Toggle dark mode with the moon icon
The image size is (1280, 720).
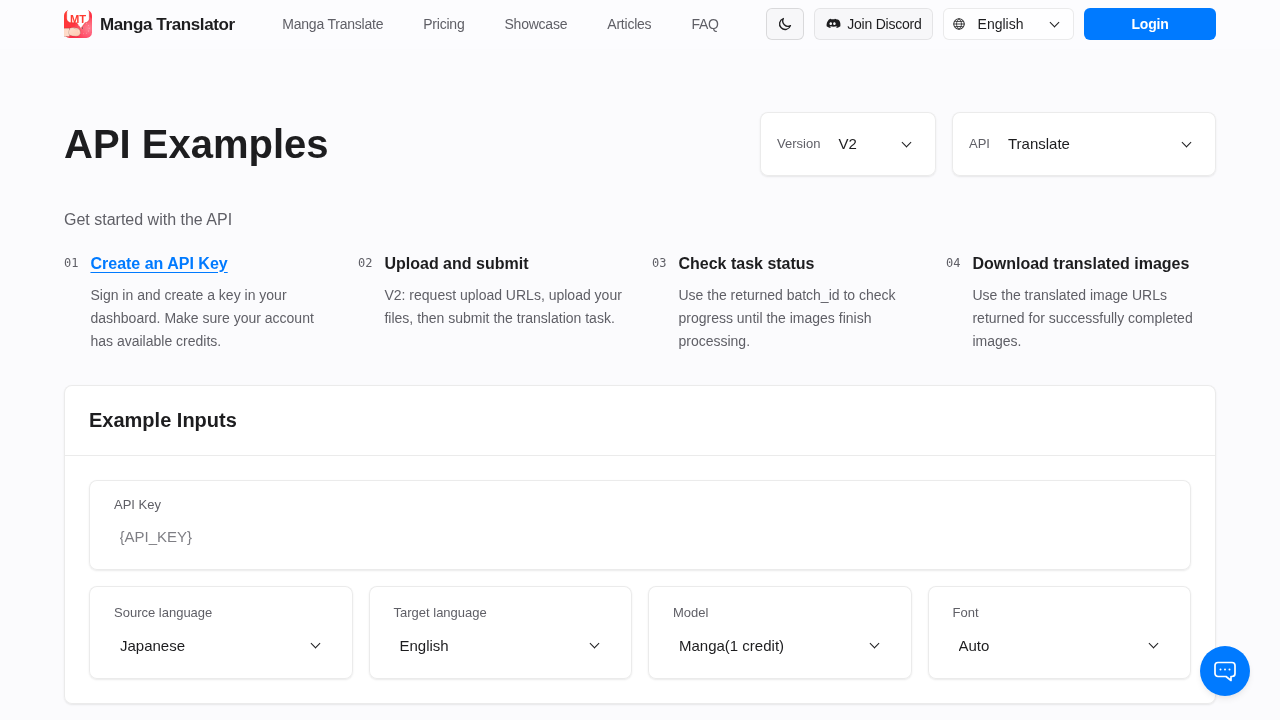click(785, 24)
